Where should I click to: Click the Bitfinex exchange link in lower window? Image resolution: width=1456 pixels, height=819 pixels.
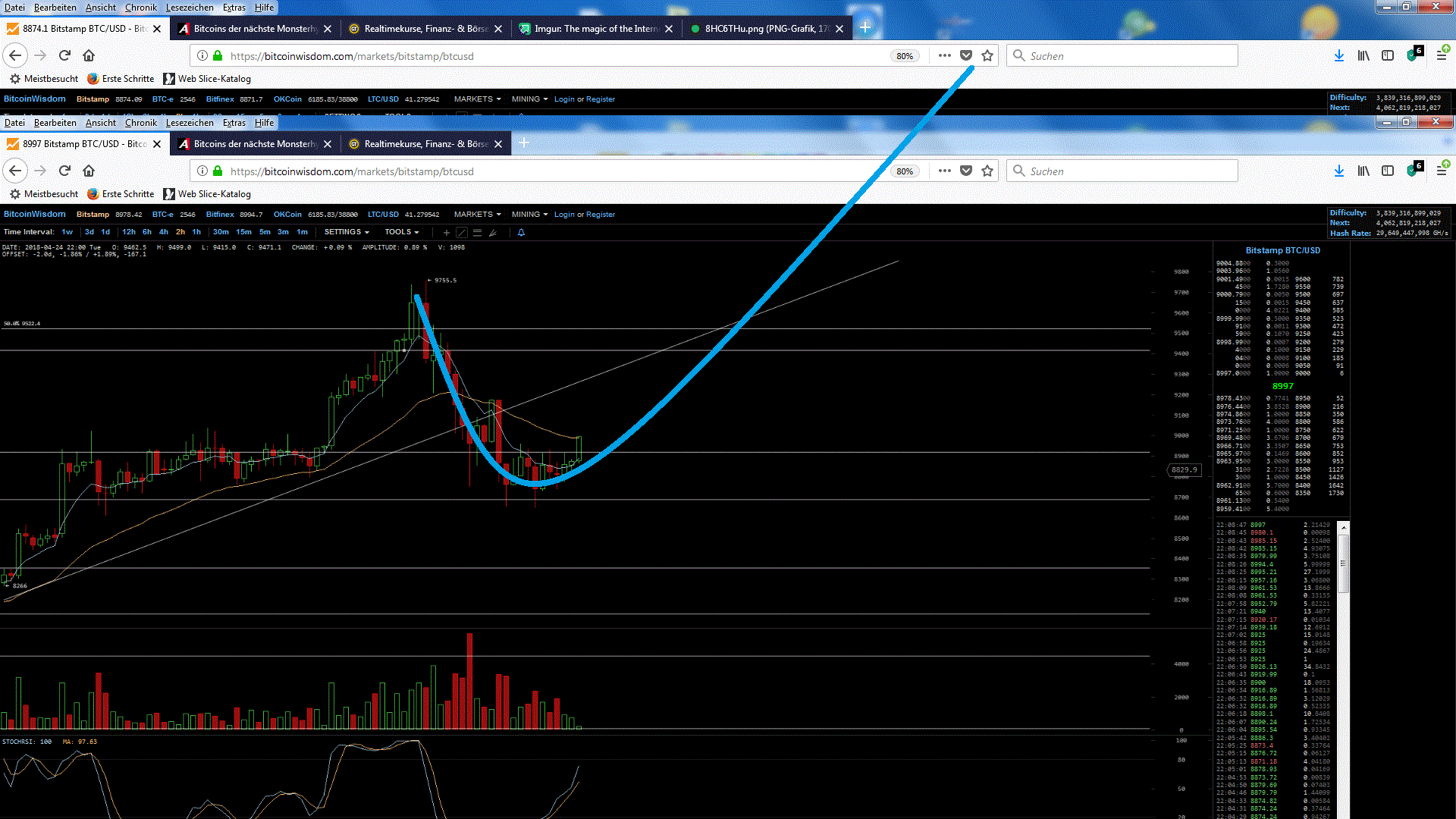[220, 215]
